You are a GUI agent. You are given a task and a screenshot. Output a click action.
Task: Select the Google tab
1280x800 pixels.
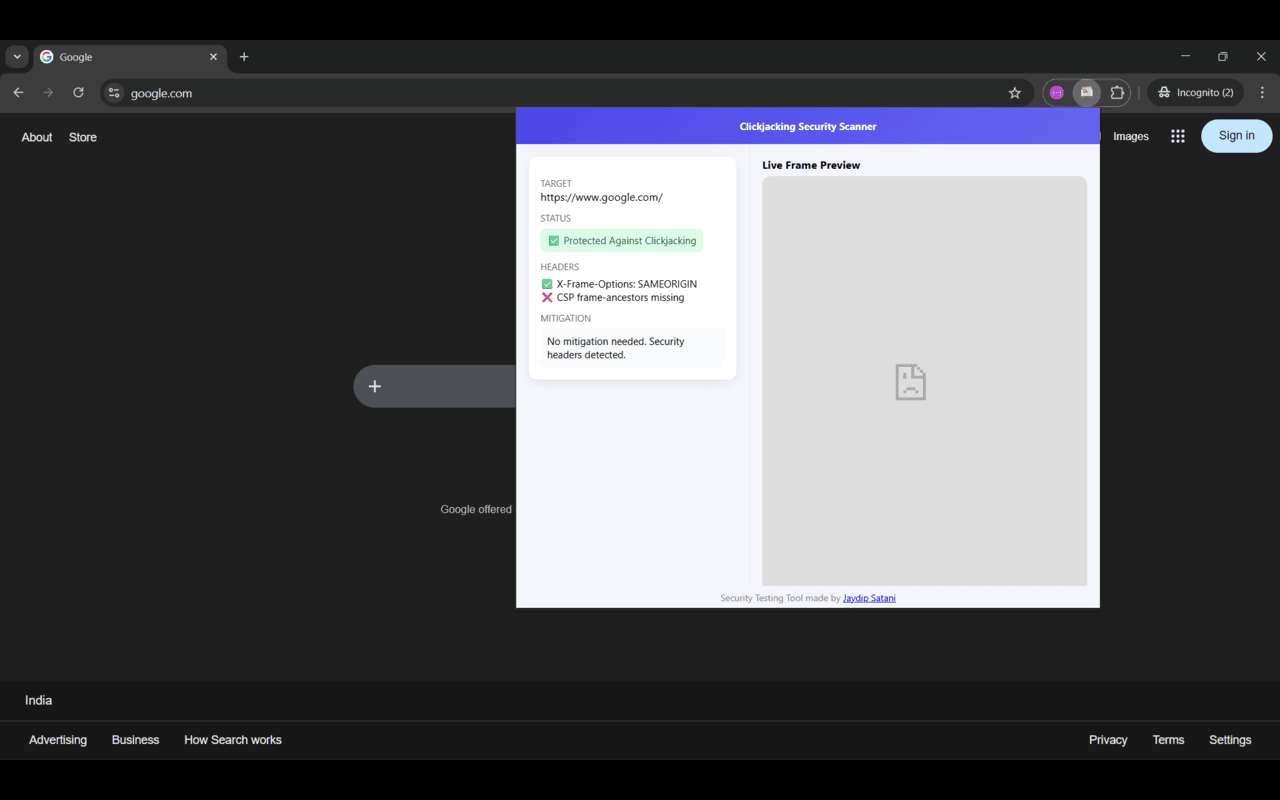(130, 57)
